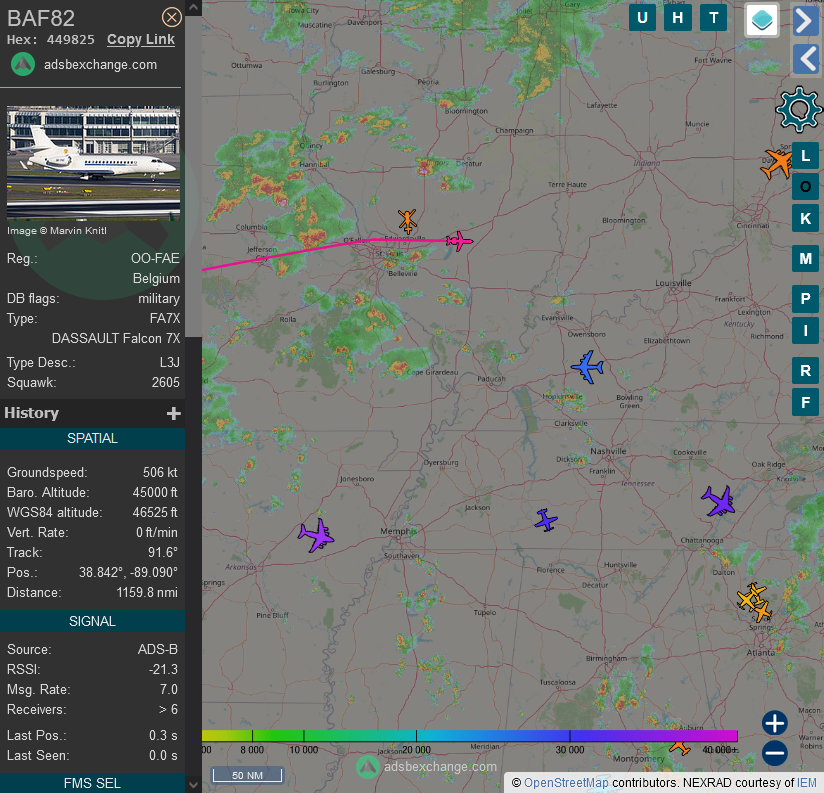This screenshot has height=793, width=824.
Task: Zoom out the map with the minus button
Action: (x=775, y=753)
